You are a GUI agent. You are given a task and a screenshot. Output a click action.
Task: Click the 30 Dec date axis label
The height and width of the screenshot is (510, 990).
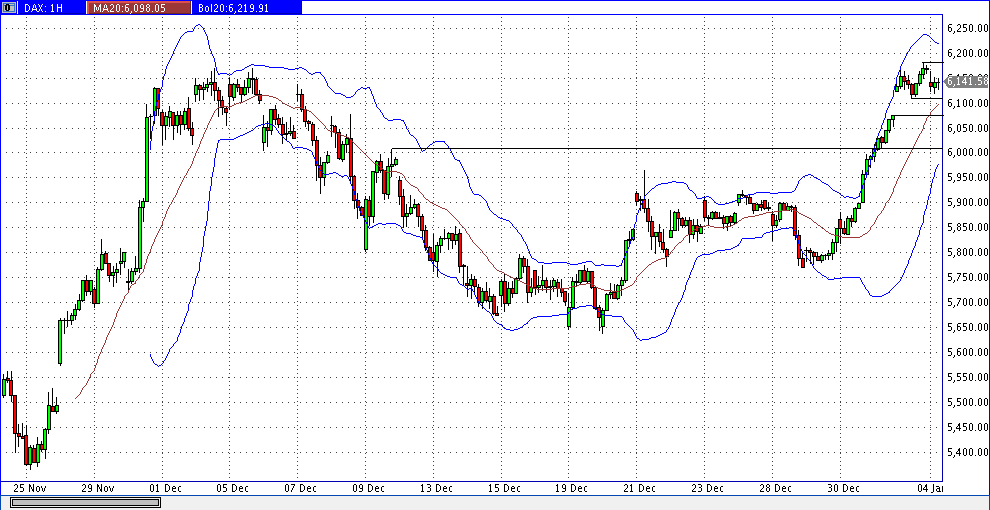[x=842, y=488]
